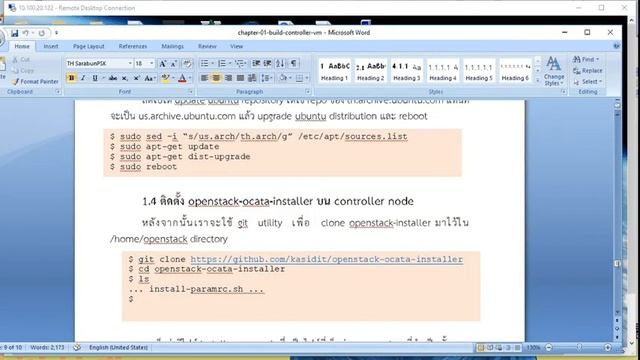This screenshot has width=640, height=360.
Task: Show or hide paragraph marks
Action: pos(293,63)
